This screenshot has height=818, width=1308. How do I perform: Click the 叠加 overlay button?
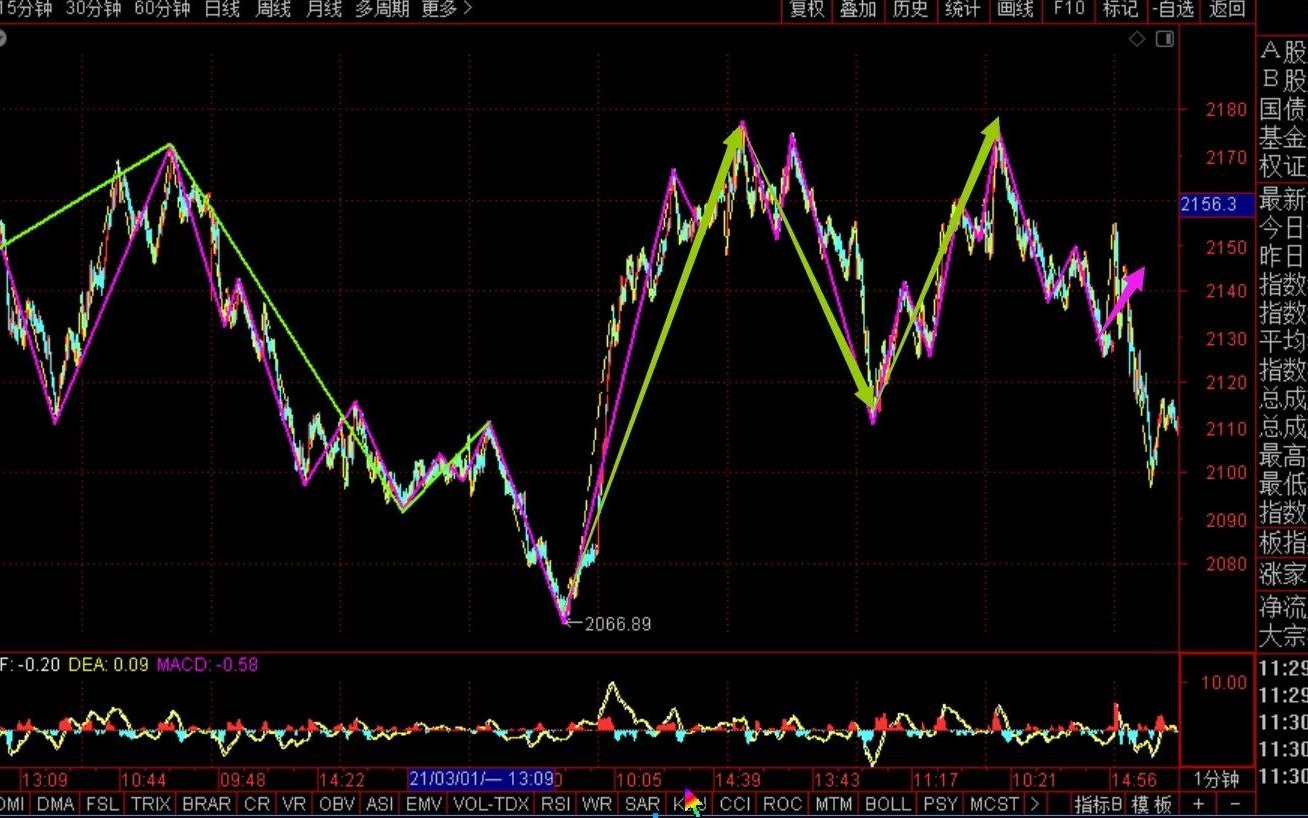(x=858, y=9)
